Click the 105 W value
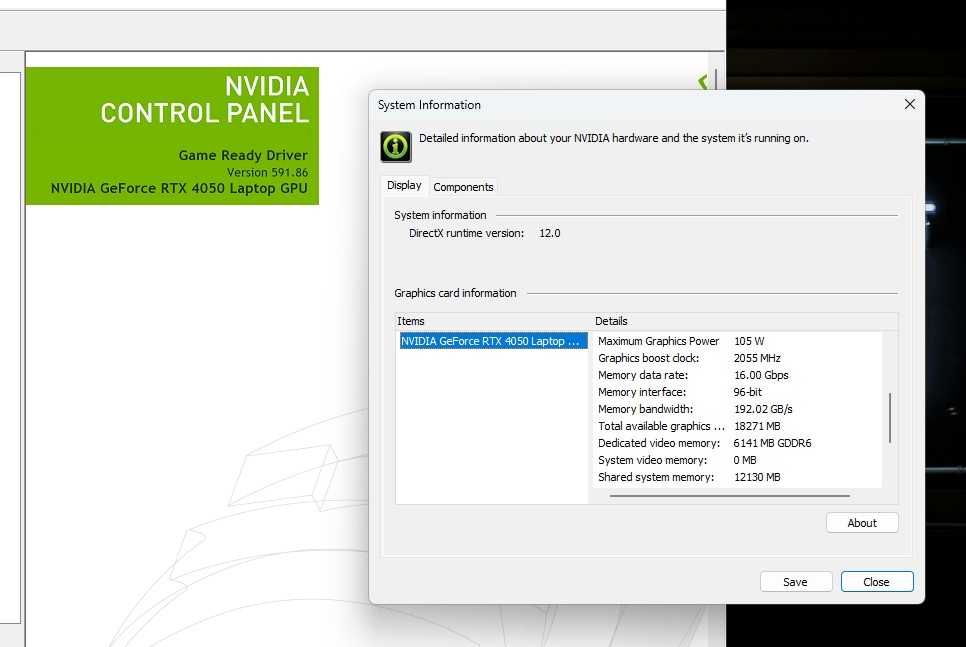This screenshot has height=647, width=966. [x=749, y=341]
